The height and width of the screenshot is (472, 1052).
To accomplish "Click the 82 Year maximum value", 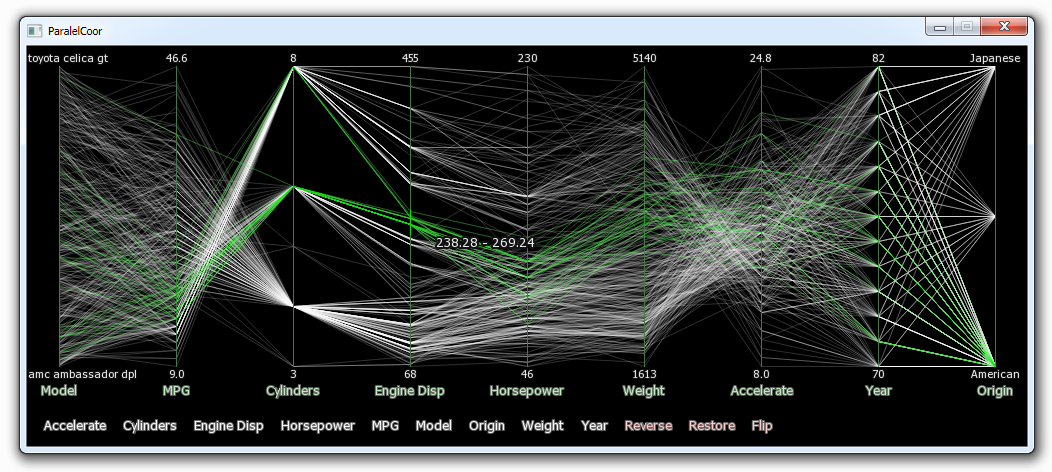I will (878, 58).
